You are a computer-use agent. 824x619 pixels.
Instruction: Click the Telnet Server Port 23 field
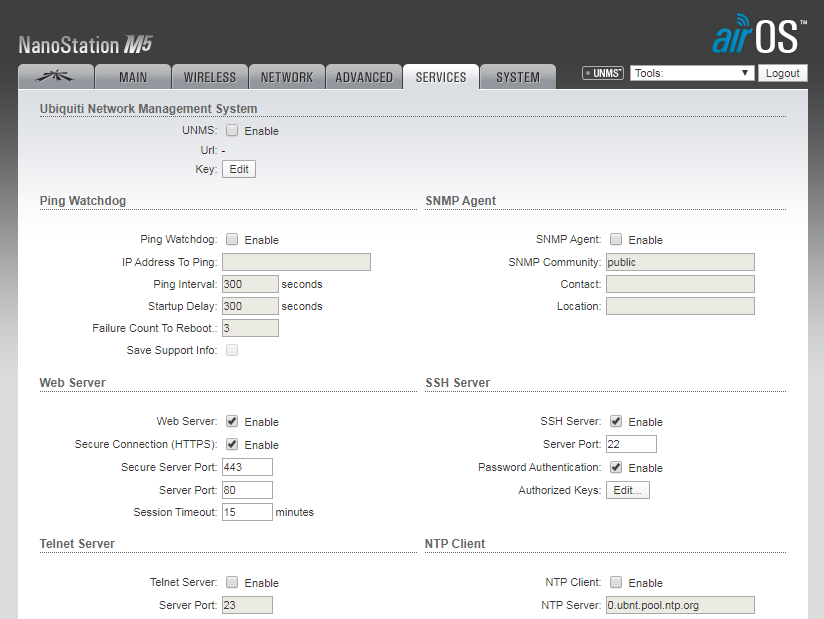pyautogui.click(x=248, y=605)
